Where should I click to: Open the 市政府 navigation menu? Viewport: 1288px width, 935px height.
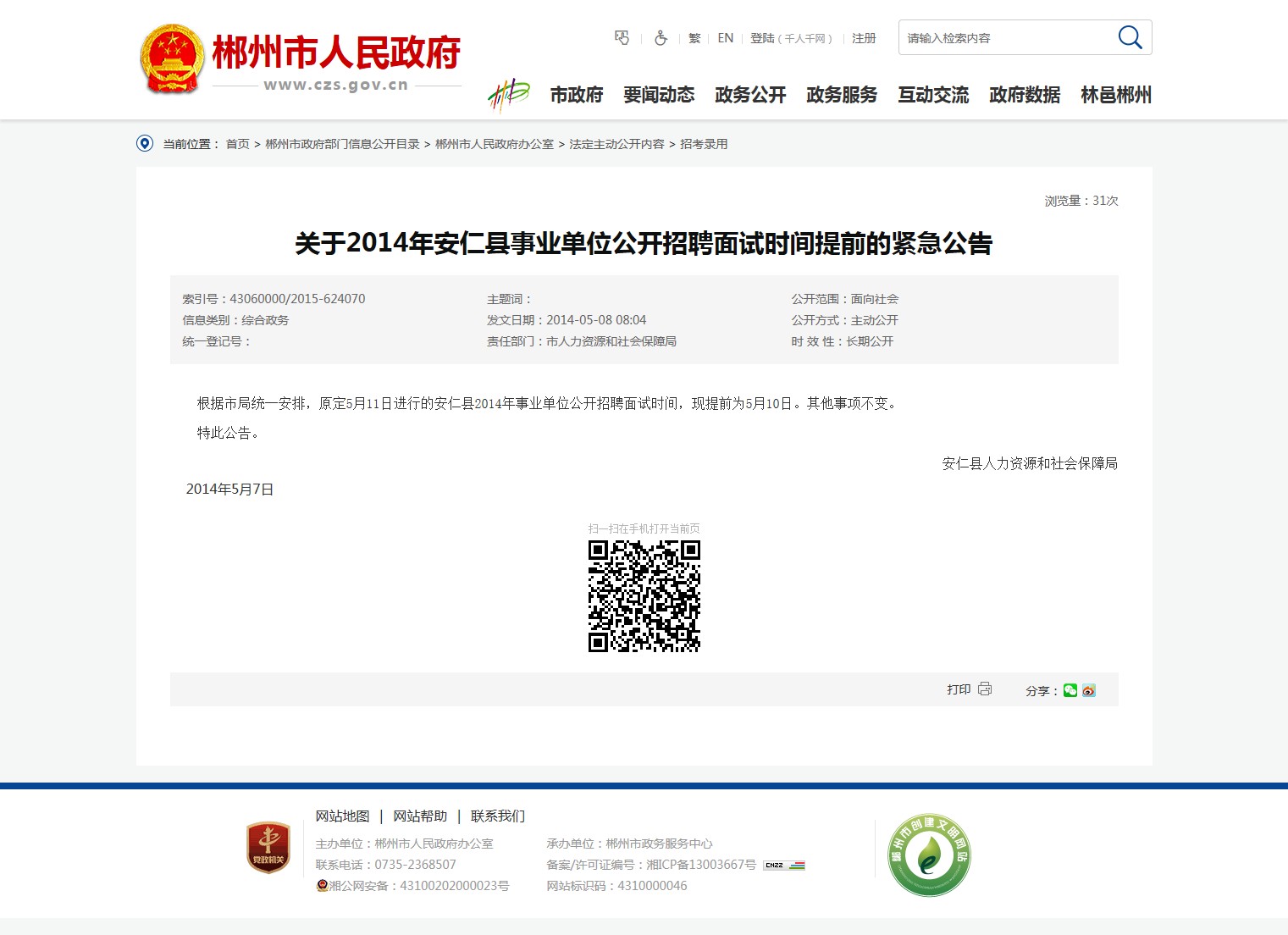(577, 95)
